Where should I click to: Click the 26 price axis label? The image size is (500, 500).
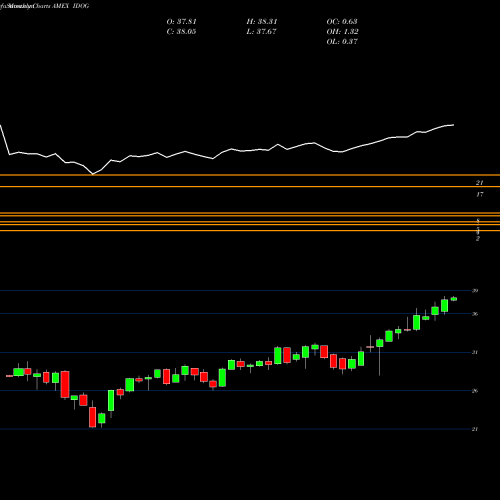click(475, 391)
